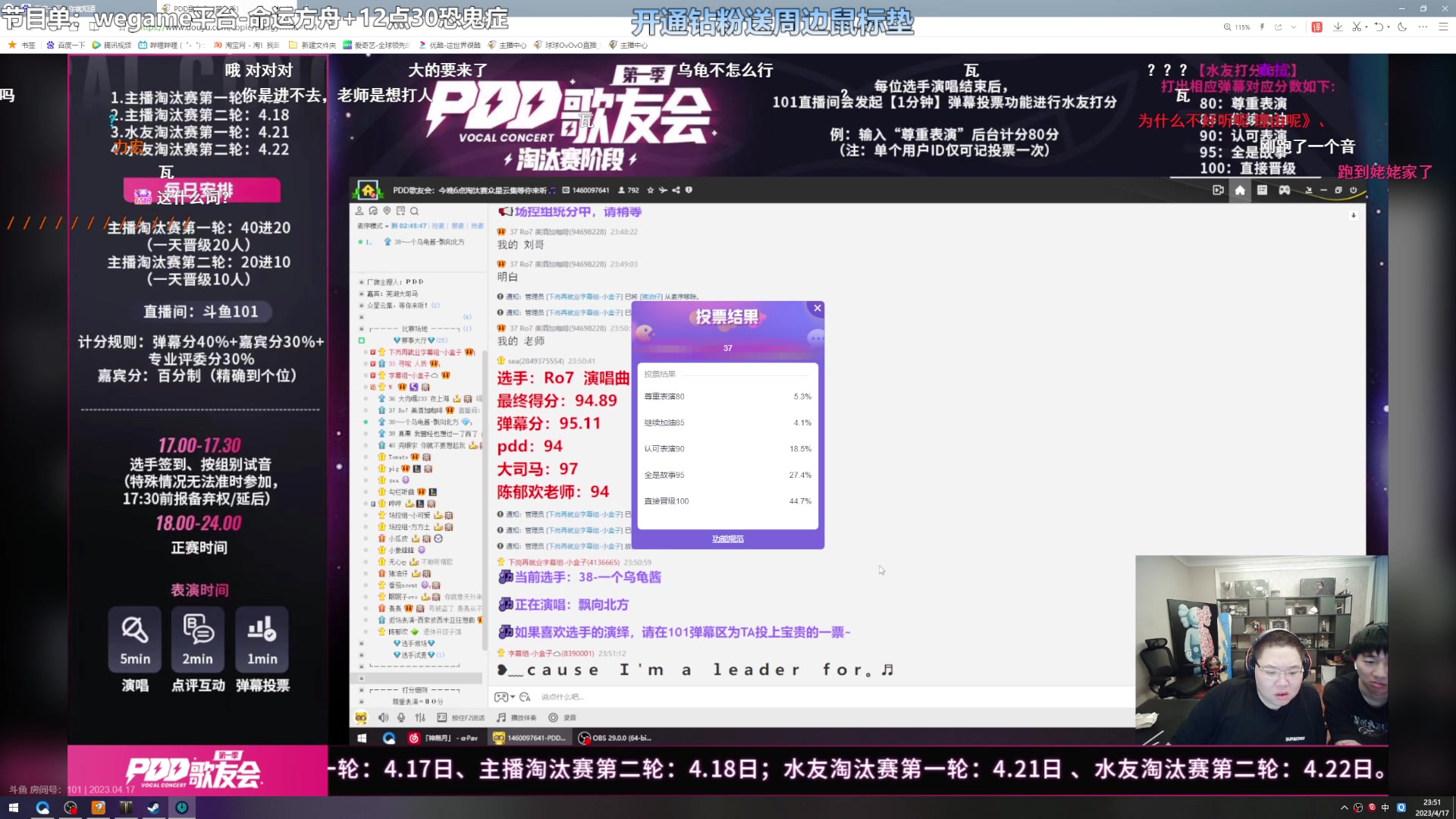Open Steam from the Windows taskbar
Image resolution: width=1456 pixels, height=819 pixels.
pos(153,808)
